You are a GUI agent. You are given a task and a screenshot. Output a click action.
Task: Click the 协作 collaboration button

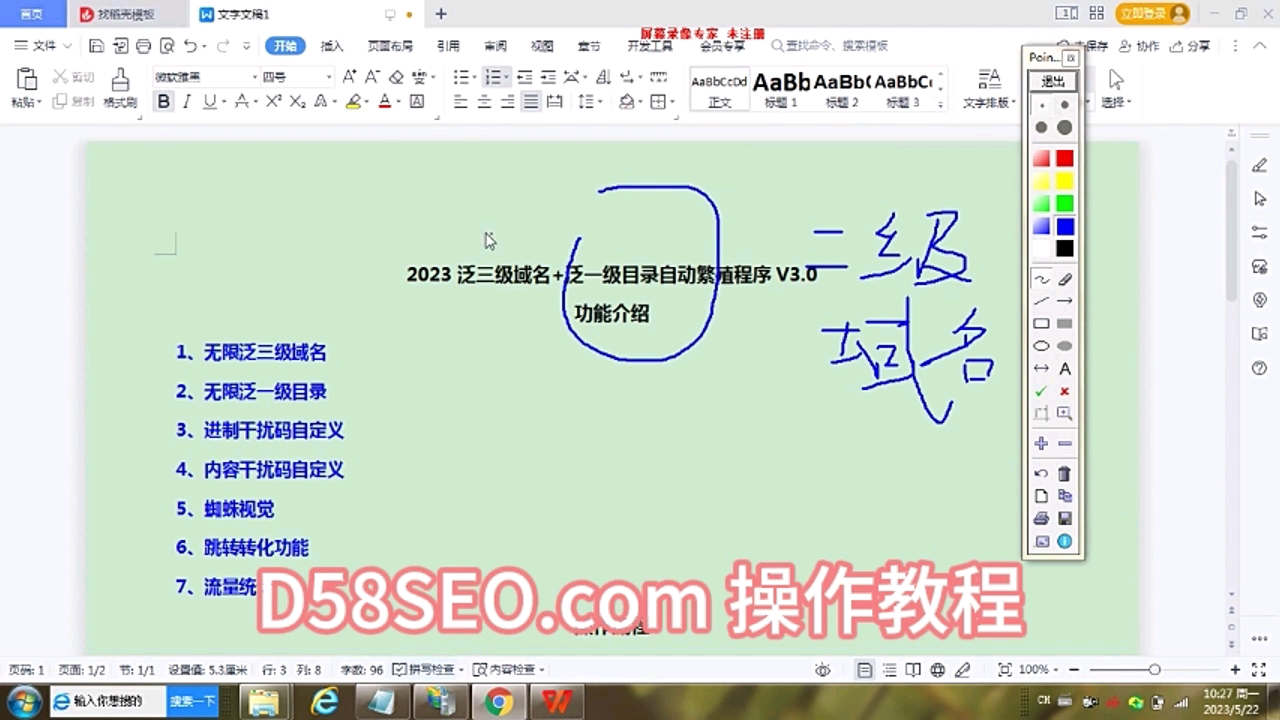1140,46
